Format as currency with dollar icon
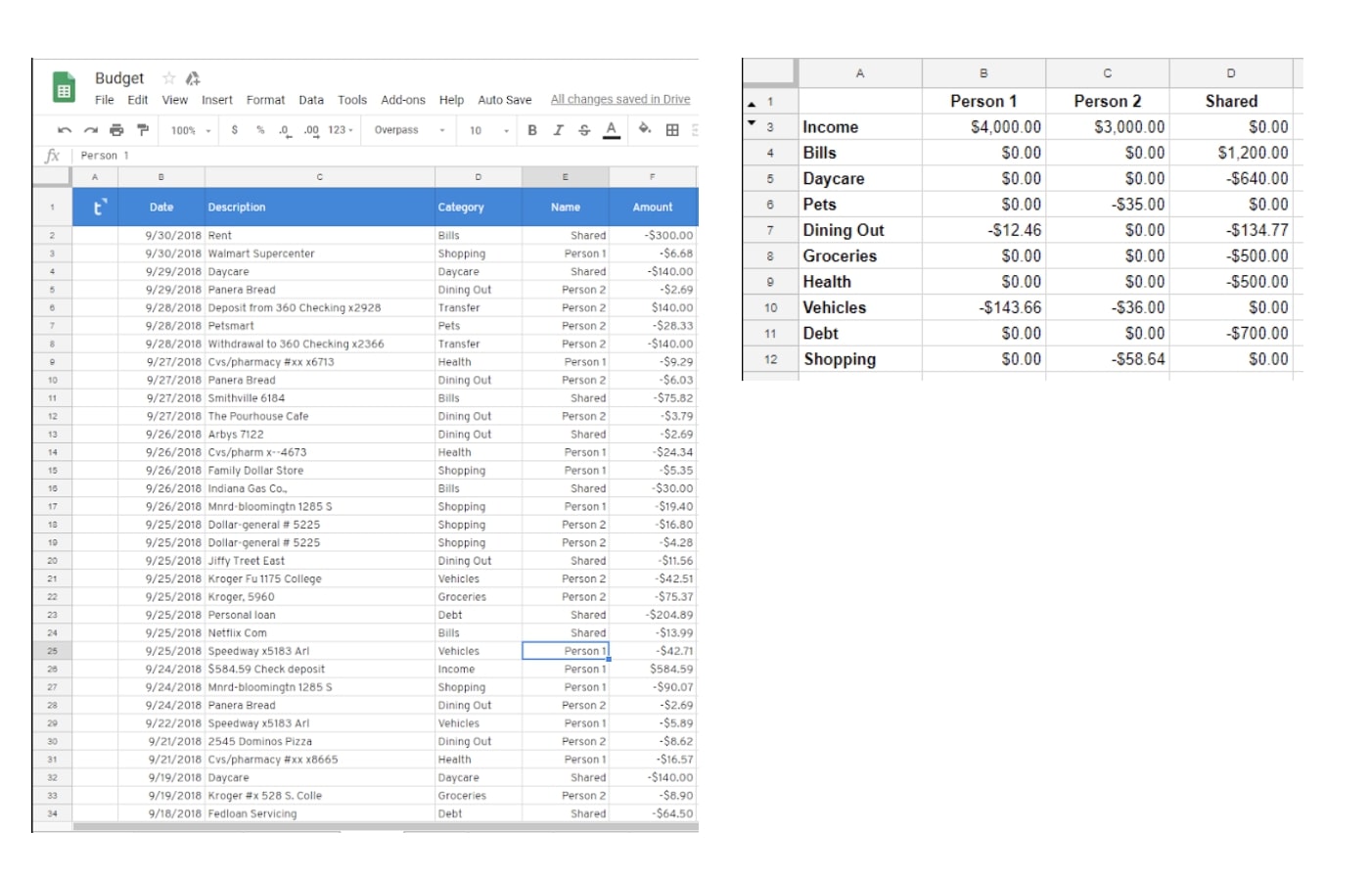The height and width of the screenshot is (877, 1372). click(x=235, y=130)
